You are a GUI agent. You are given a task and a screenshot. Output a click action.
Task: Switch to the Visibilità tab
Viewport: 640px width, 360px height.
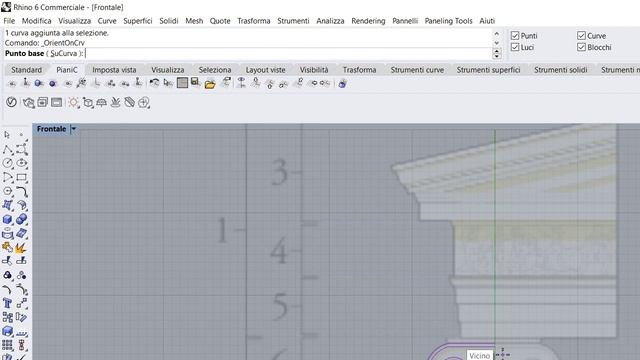tap(314, 70)
